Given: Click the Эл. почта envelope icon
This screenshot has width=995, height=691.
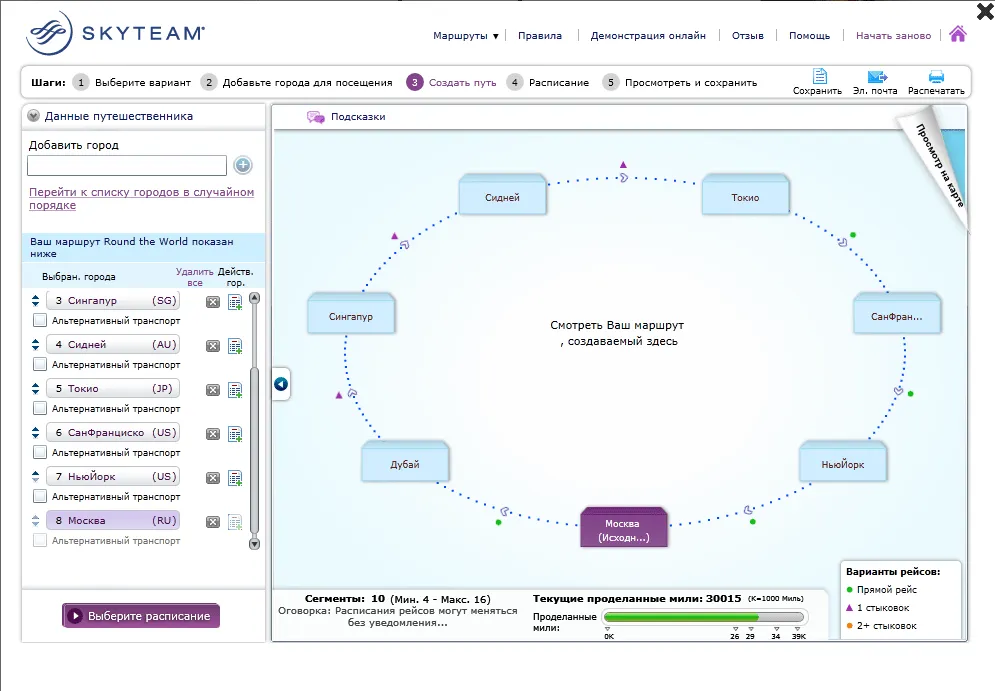Looking at the screenshot, I should (877, 77).
